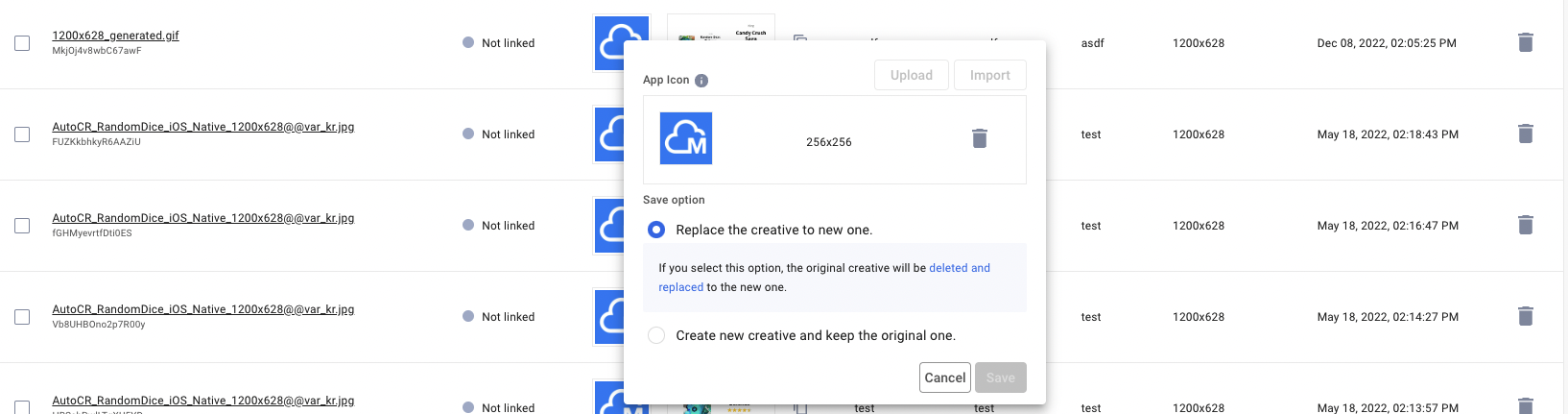Viewport: 1568px width, 414px height.
Task: Open the App Icon info tooltip icon
Action: coord(701,81)
